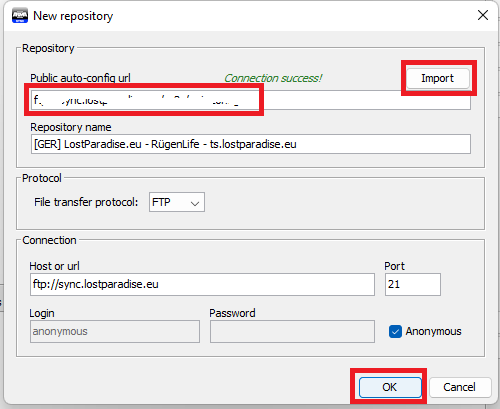Click the 'Port' label

click(394, 266)
